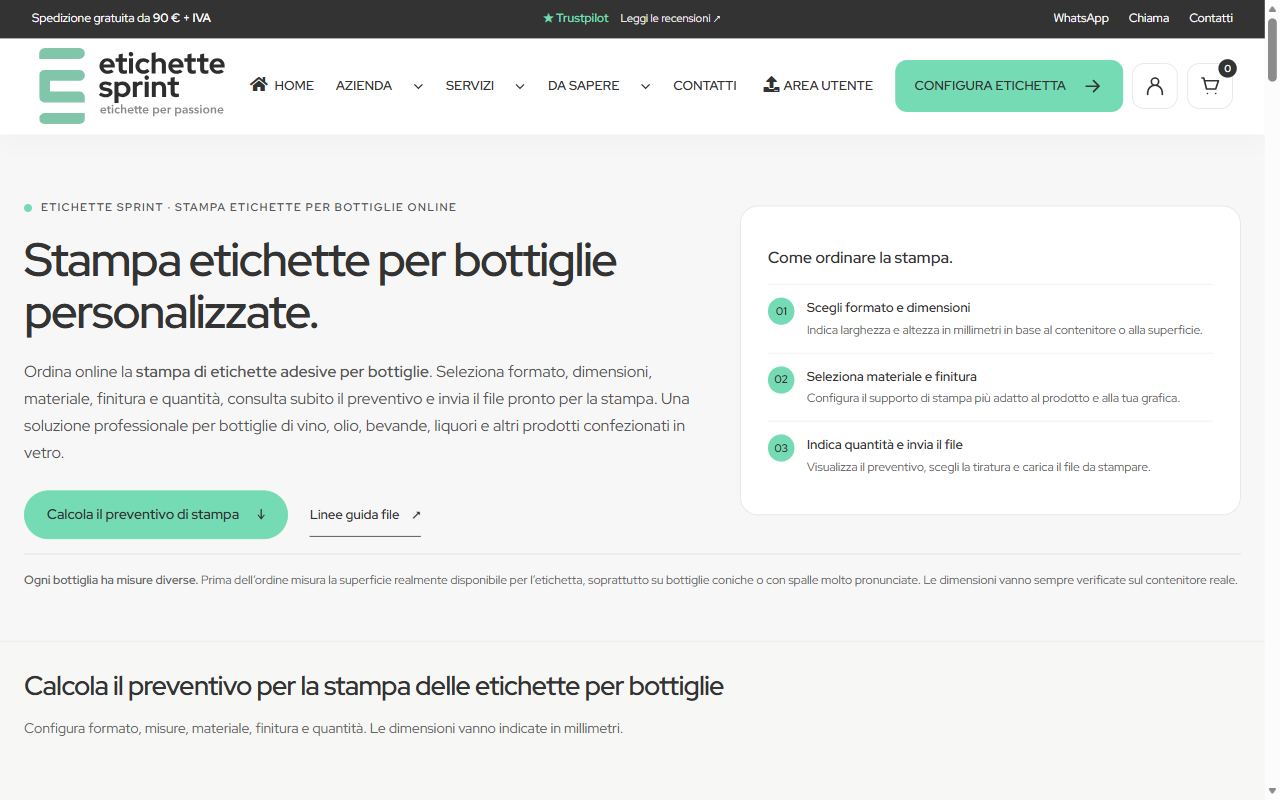Click the down arrow in Calcola il preventivo
This screenshot has width=1280, height=800.
click(x=261, y=515)
